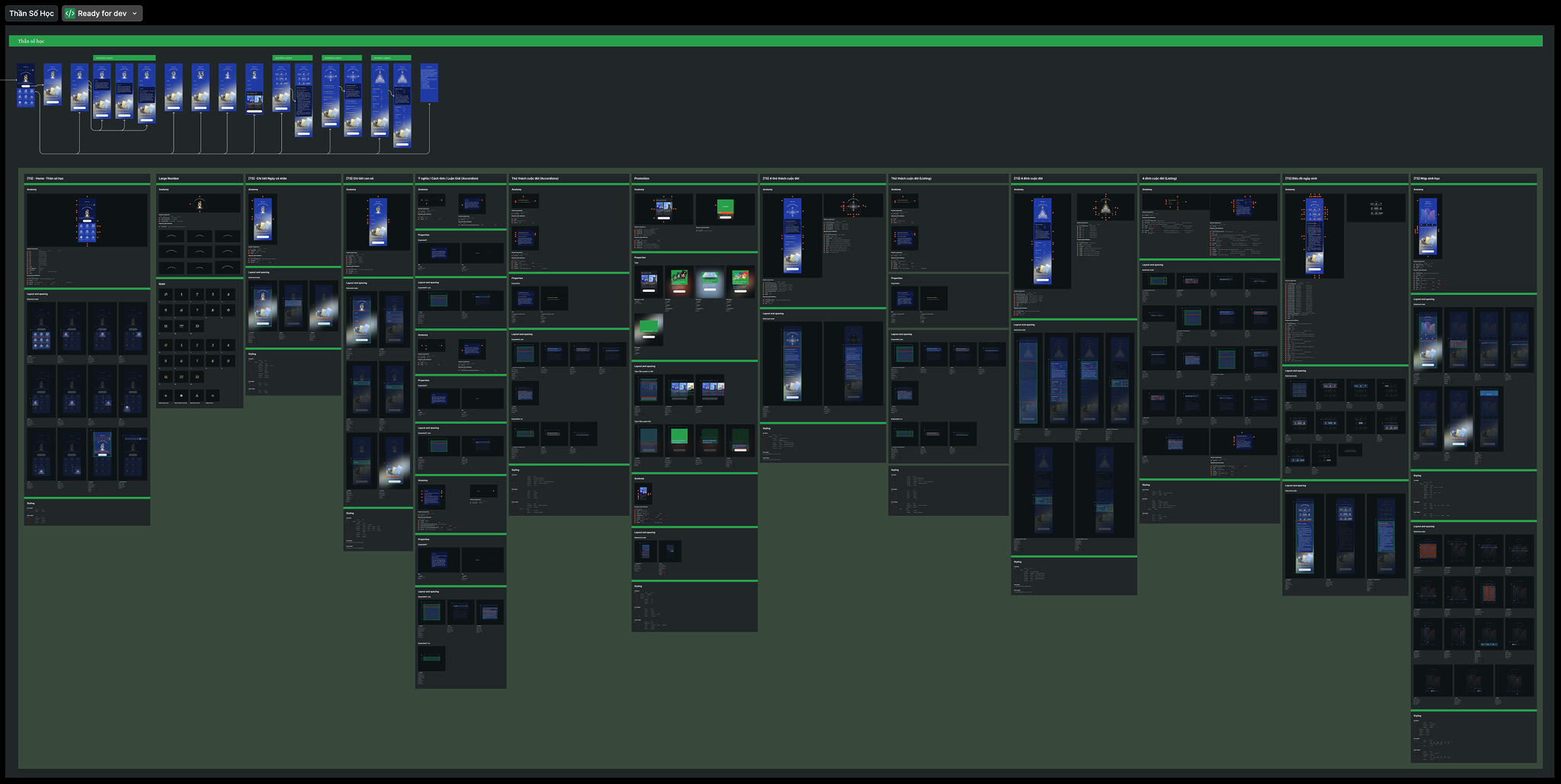Select the last text-only blue flow screen
Viewport: 1561px width, 784px height.
click(x=429, y=83)
